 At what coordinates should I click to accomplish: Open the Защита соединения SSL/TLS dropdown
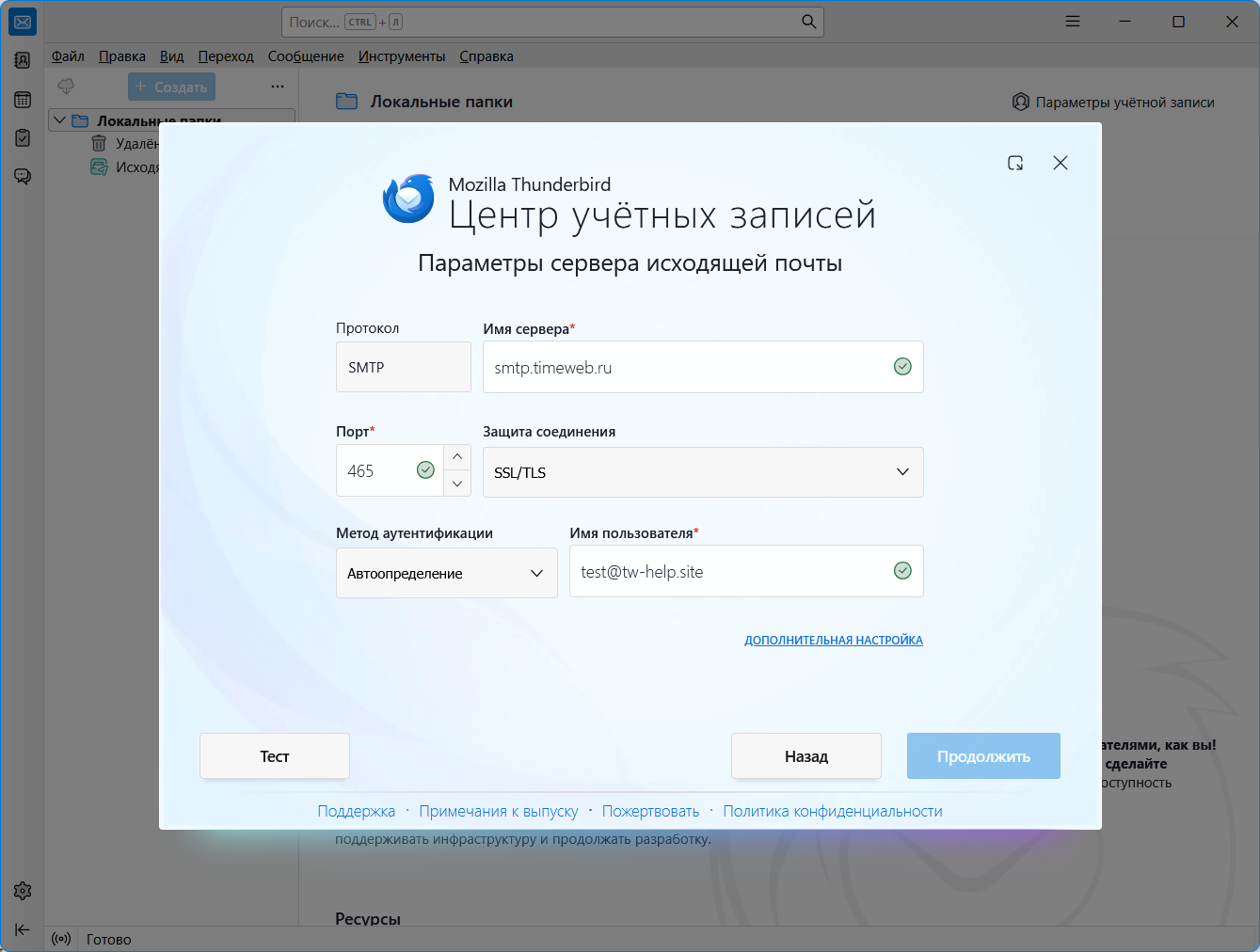point(703,472)
